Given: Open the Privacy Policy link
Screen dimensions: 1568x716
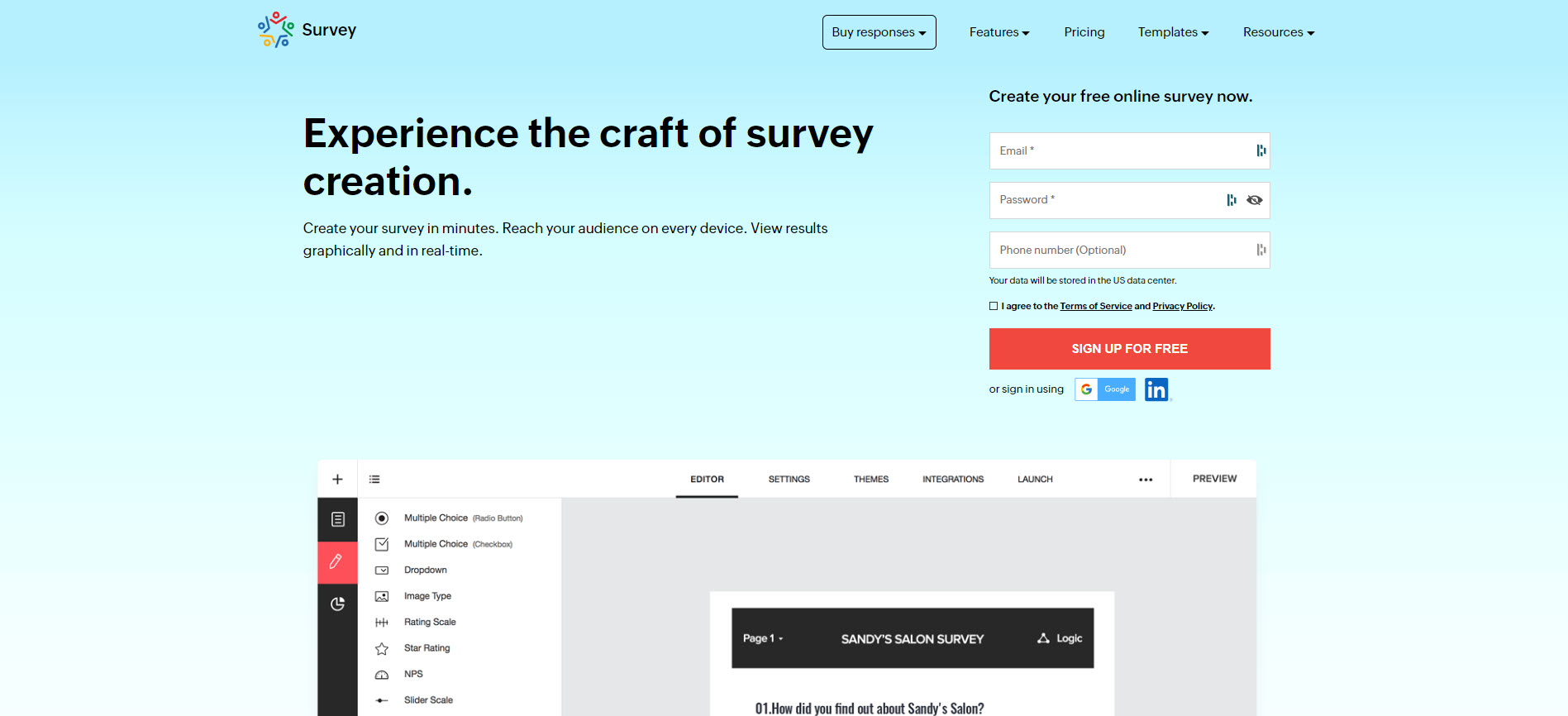Looking at the screenshot, I should pyautogui.click(x=1182, y=306).
